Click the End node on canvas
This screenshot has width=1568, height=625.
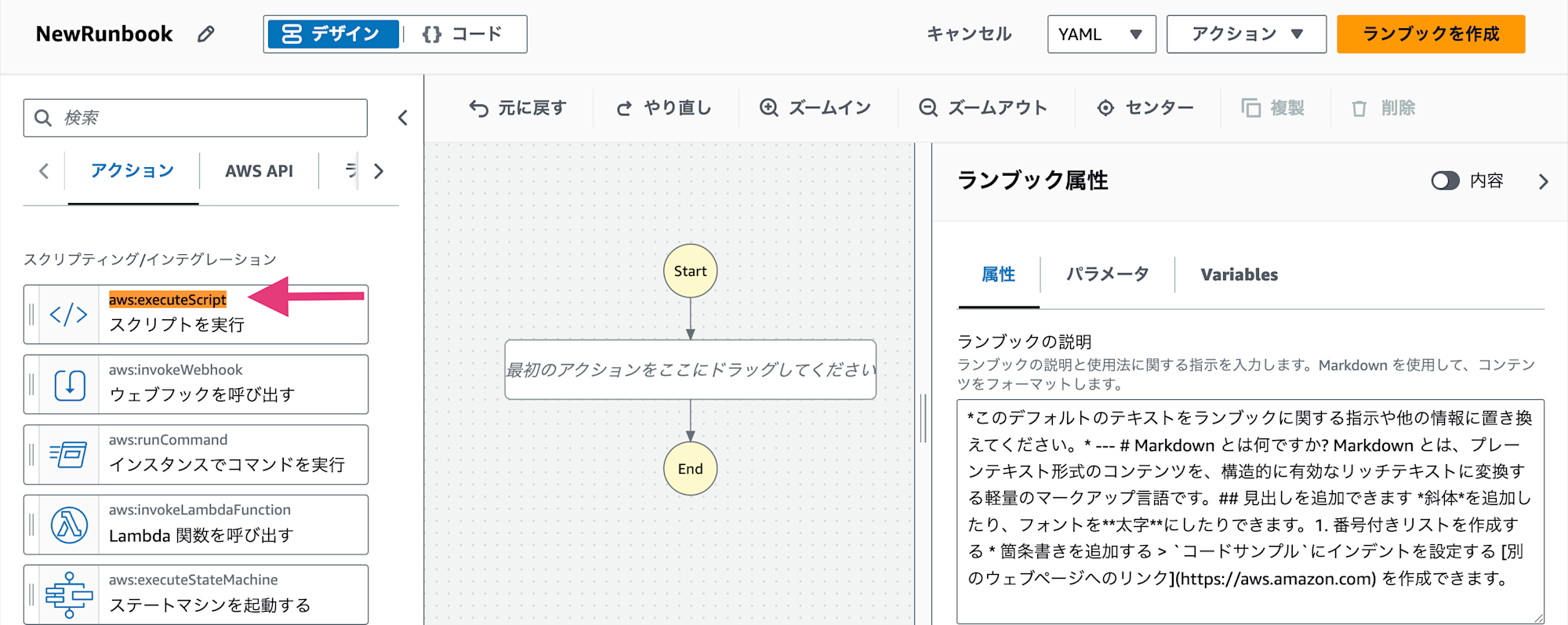(690, 469)
